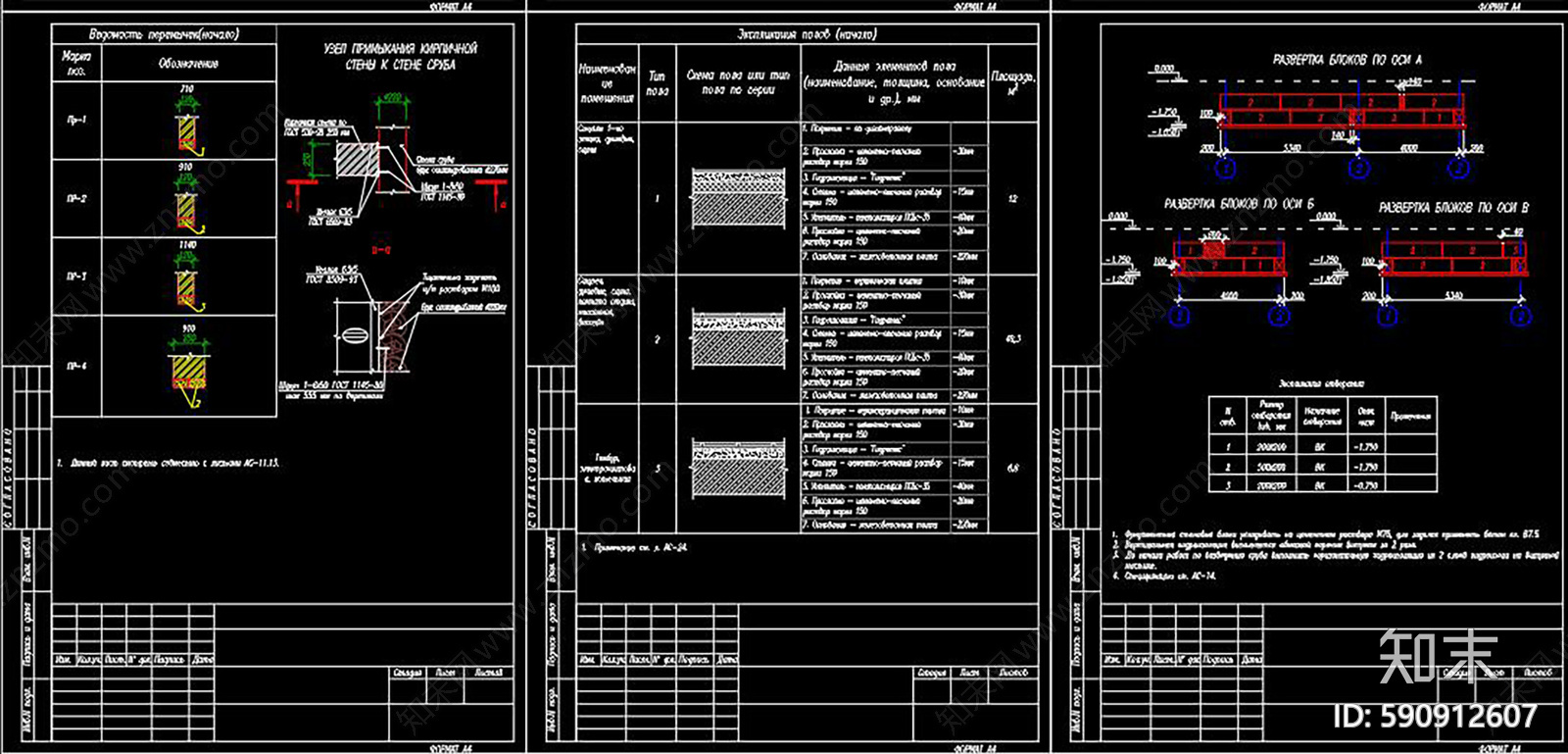Click the "1140" dimension above the ПР-3 lintel
This screenshot has width=1568, height=754.
(x=187, y=245)
